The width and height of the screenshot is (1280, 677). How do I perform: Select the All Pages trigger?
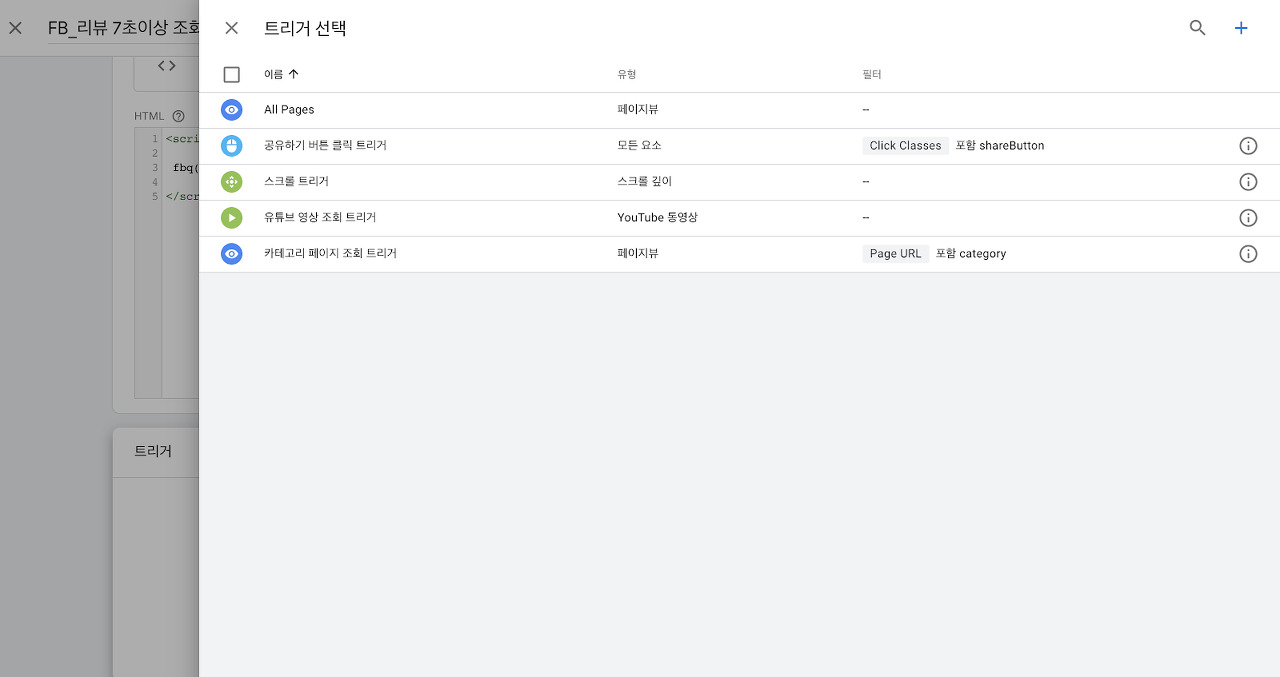click(289, 110)
